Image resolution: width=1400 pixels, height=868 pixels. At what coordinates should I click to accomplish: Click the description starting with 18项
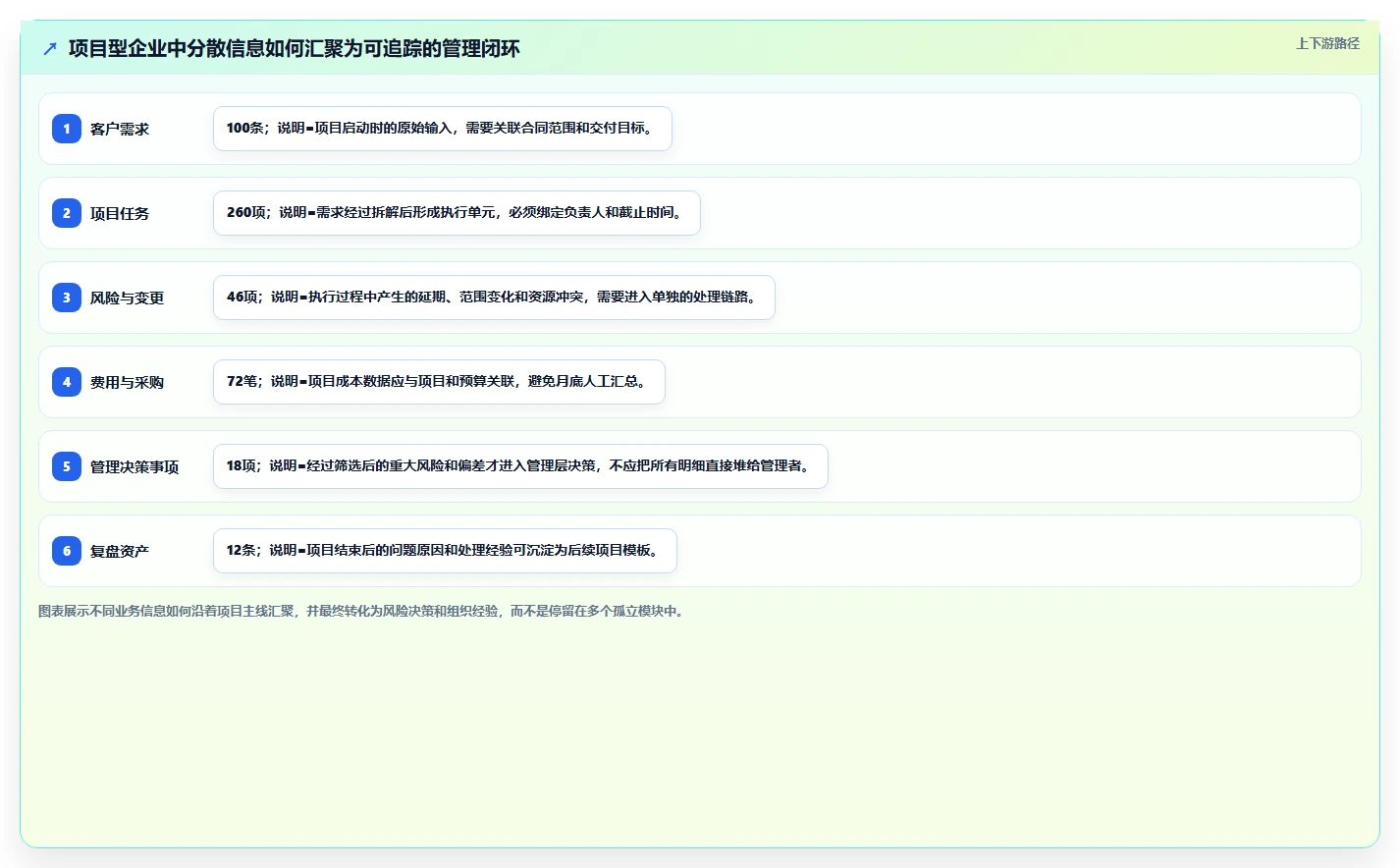coord(520,466)
